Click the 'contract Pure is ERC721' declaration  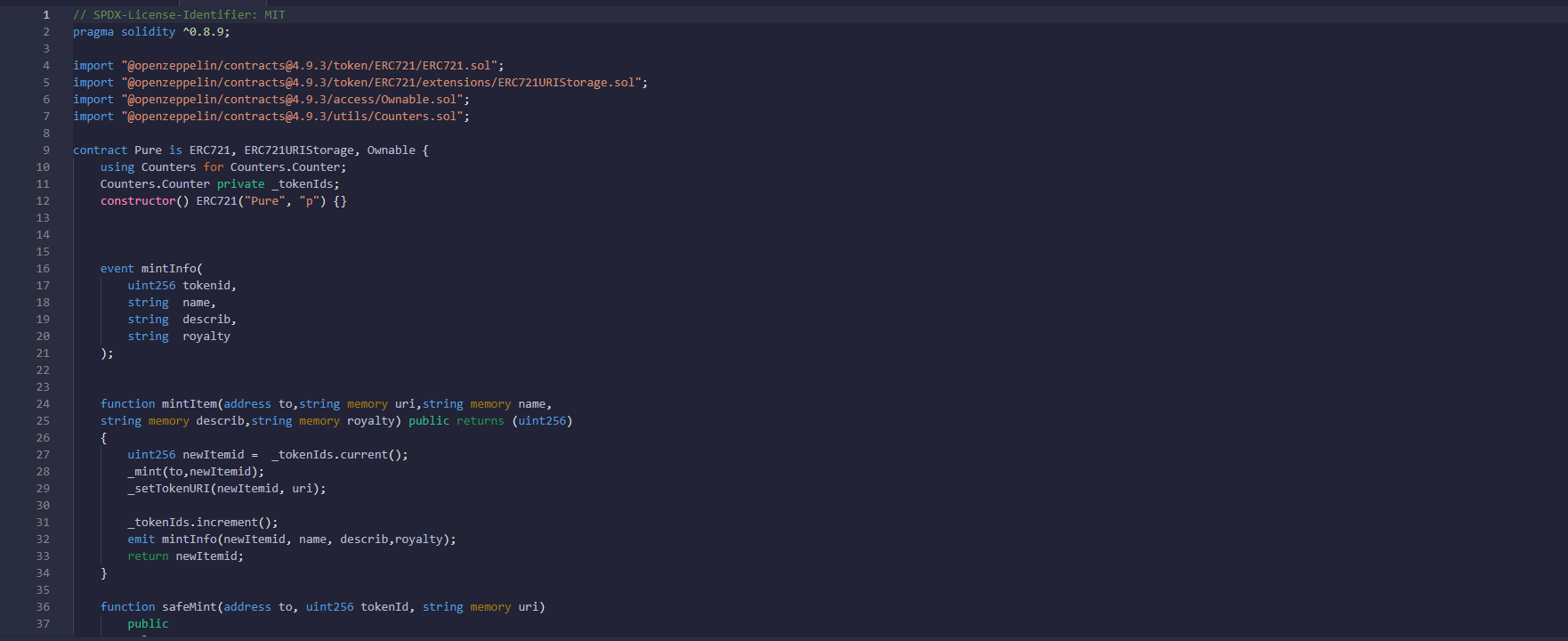pyautogui.click(x=251, y=150)
